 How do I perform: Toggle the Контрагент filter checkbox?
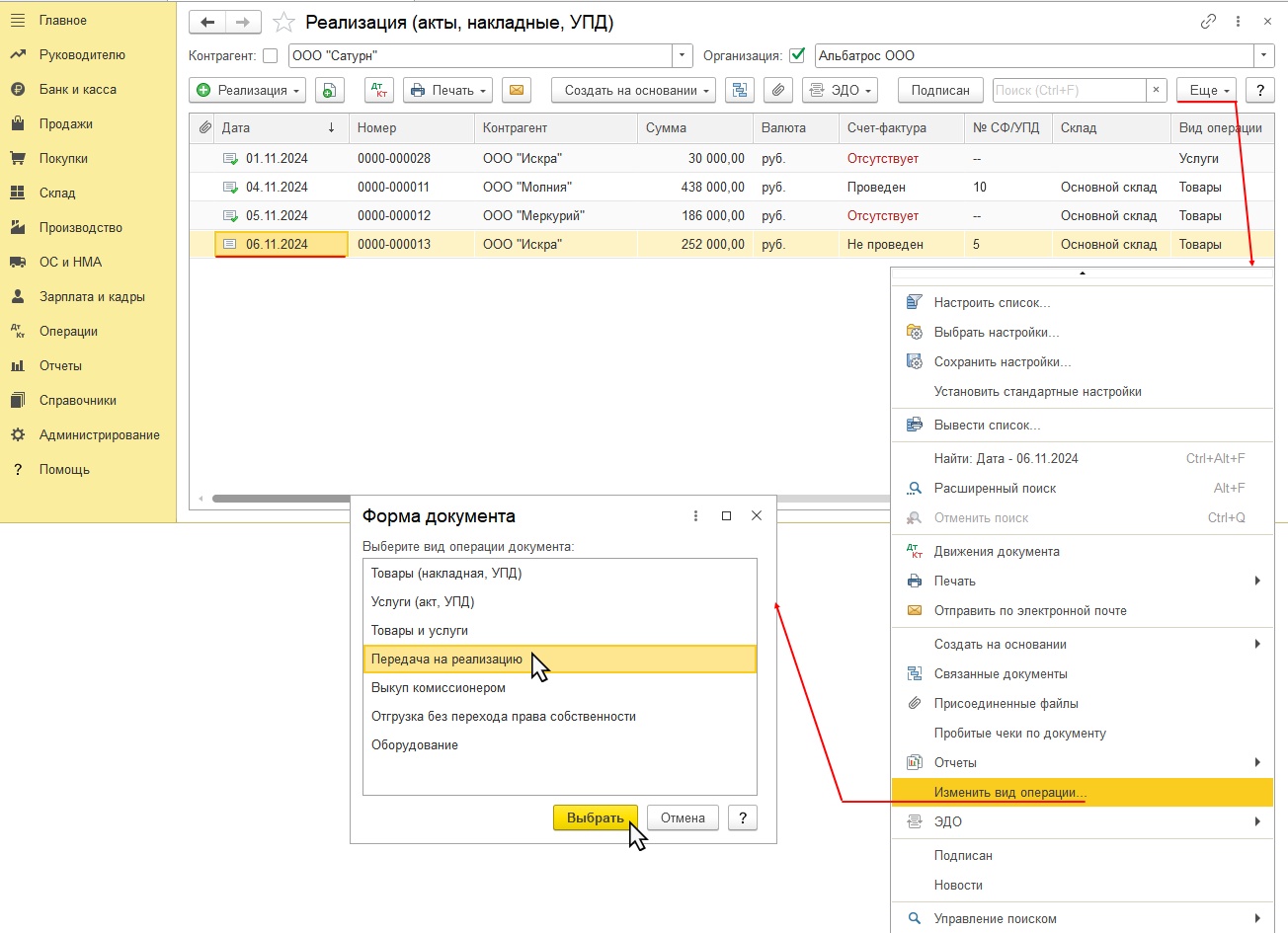click(x=270, y=56)
